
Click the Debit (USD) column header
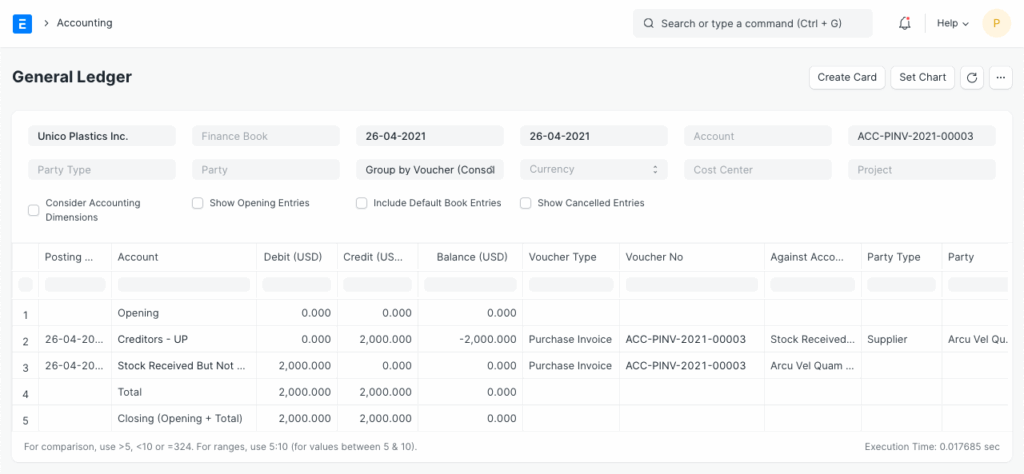point(292,257)
